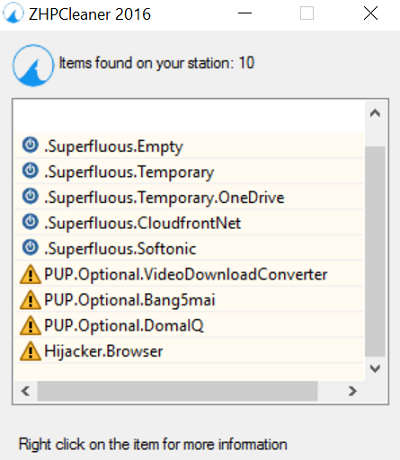Click warning icon beside PUP.Optional.VideoDownloadConverter
Image resolution: width=400 pixels, height=460 pixels.
(x=30, y=274)
